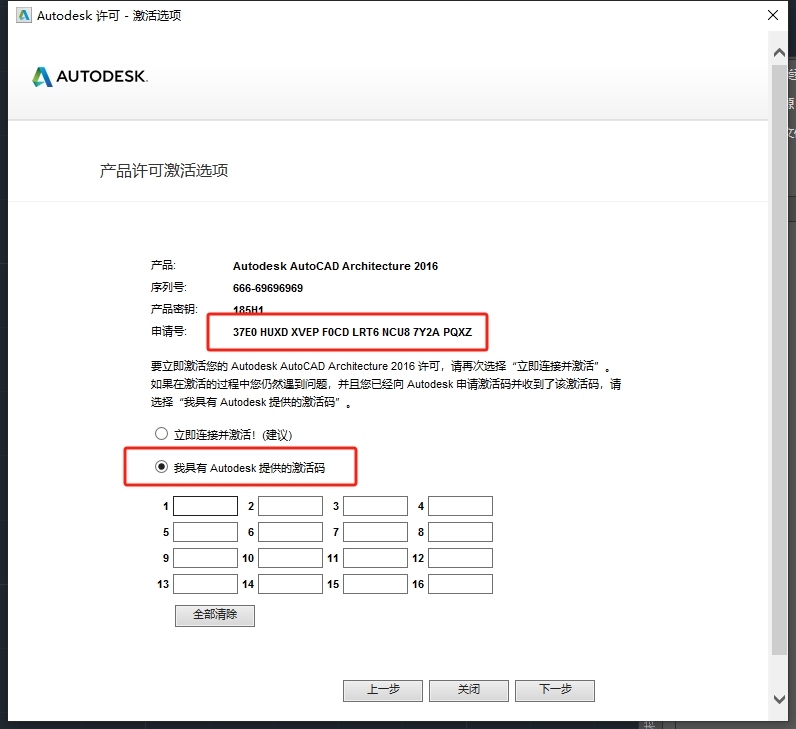This screenshot has height=729, width=796.
Task: Click activation code field 13
Action: [x=206, y=584]
